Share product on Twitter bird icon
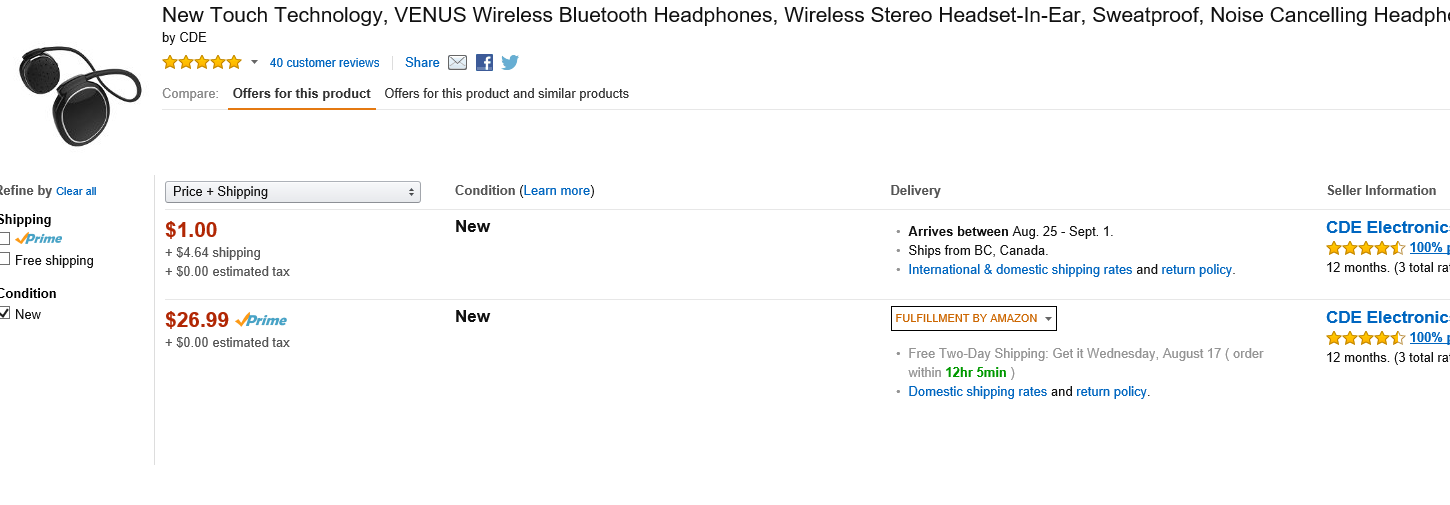 (x=510, y=62)
